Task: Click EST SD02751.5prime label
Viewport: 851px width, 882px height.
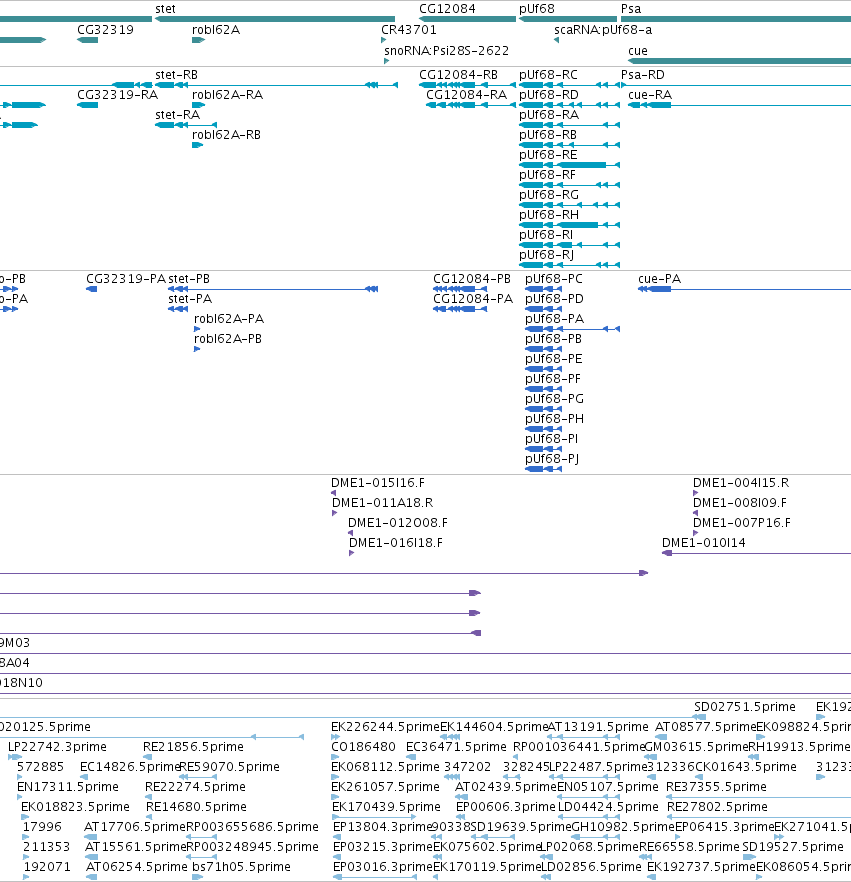Action: pyautogui.click(x=745, y=706)
